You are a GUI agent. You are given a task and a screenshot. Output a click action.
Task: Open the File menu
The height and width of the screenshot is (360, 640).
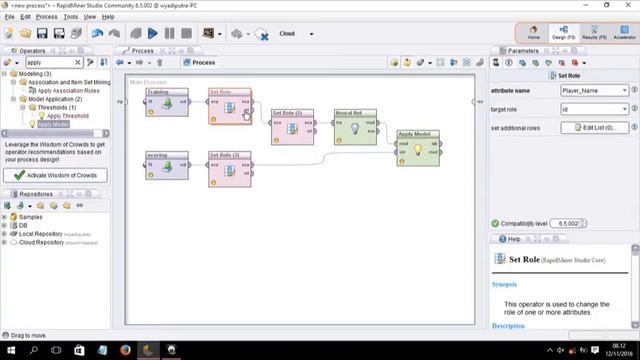coord(9,17)
